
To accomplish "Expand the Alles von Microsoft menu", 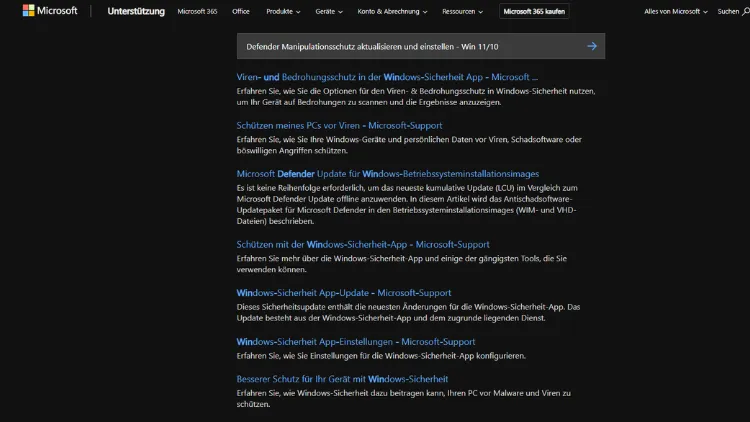I will pos(675,11).
